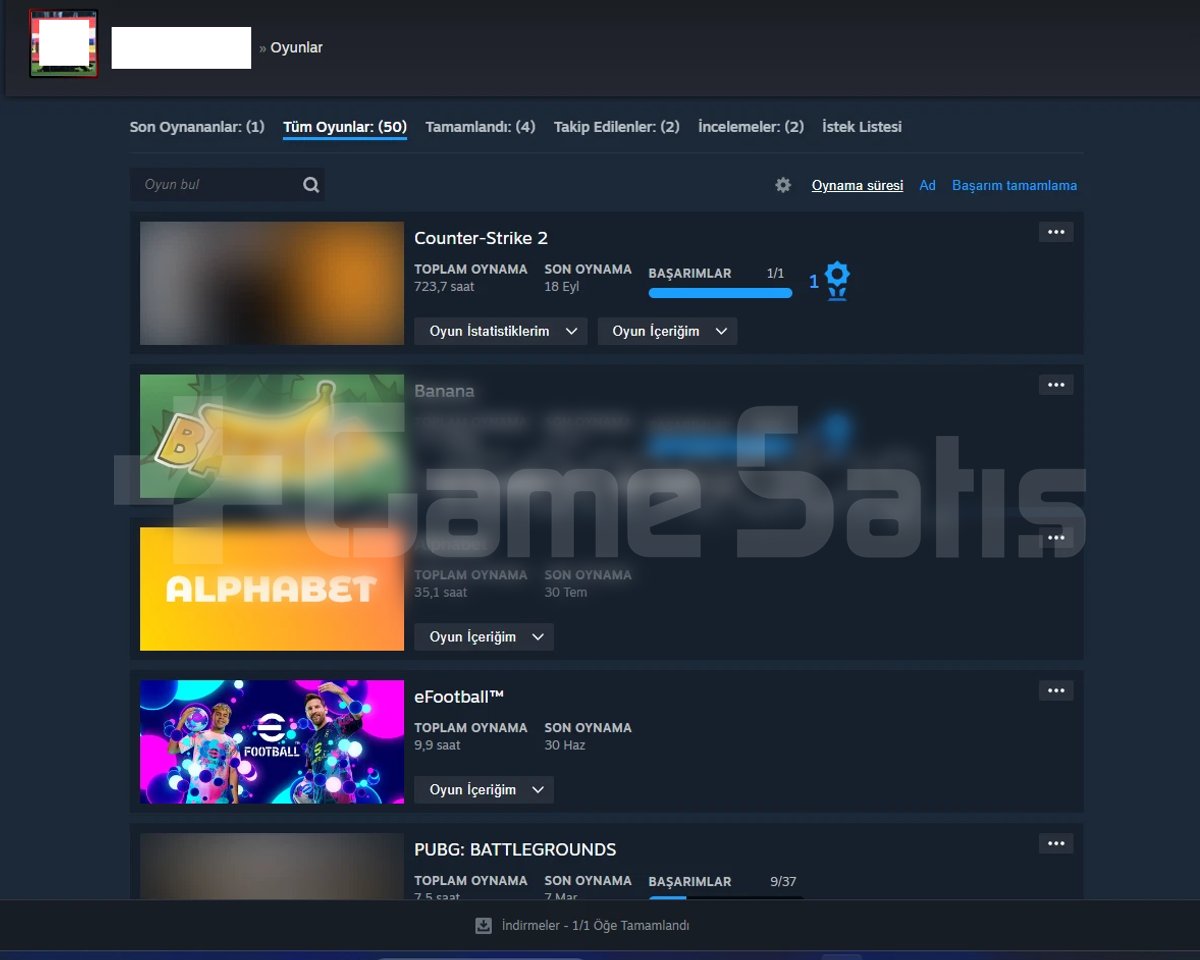Open the Tamamlandı tab
The height and width of the screenshot is (960, 1200).
(x=480, y=127)
